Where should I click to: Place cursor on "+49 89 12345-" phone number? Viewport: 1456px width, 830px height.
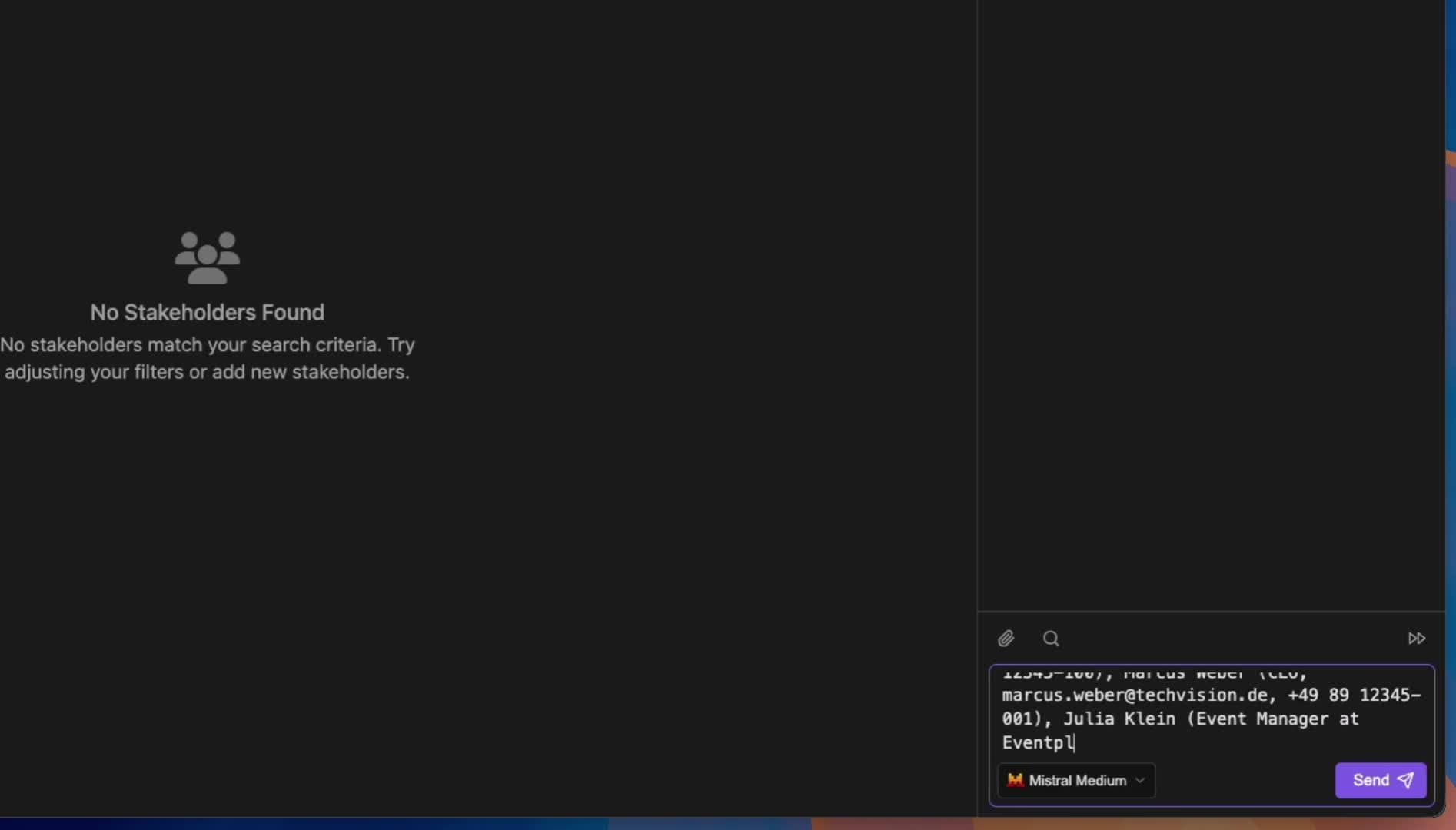1353,695
